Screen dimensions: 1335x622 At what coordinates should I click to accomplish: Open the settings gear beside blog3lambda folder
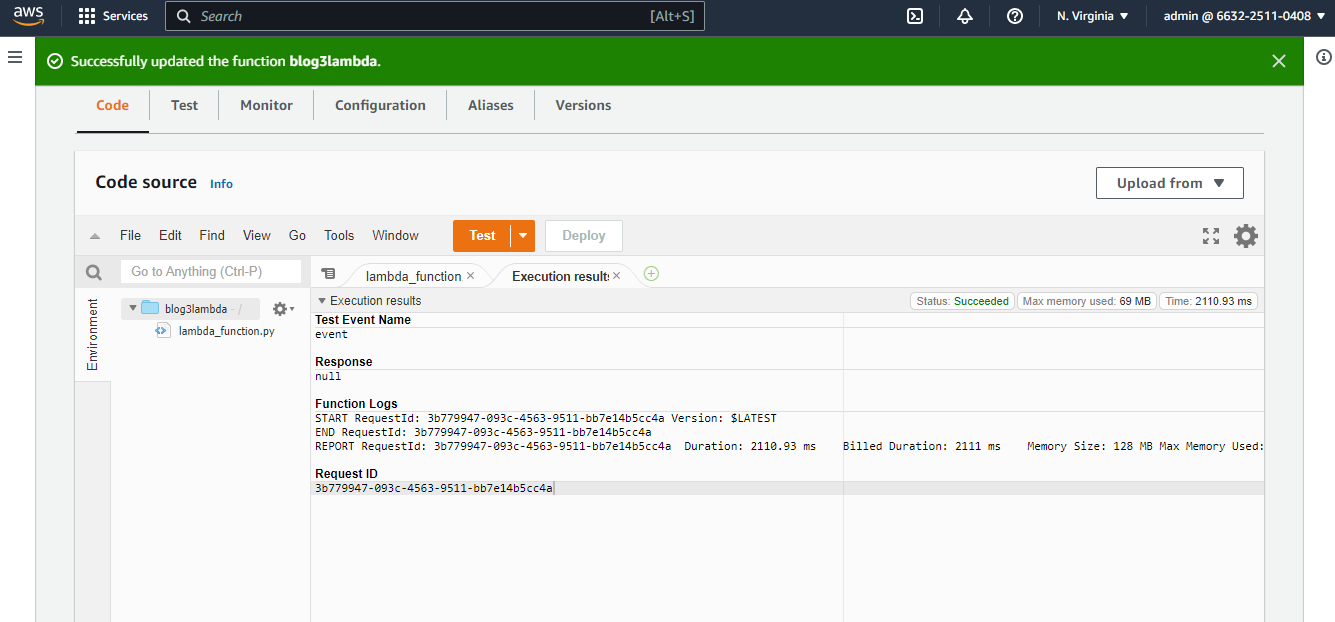281,308
